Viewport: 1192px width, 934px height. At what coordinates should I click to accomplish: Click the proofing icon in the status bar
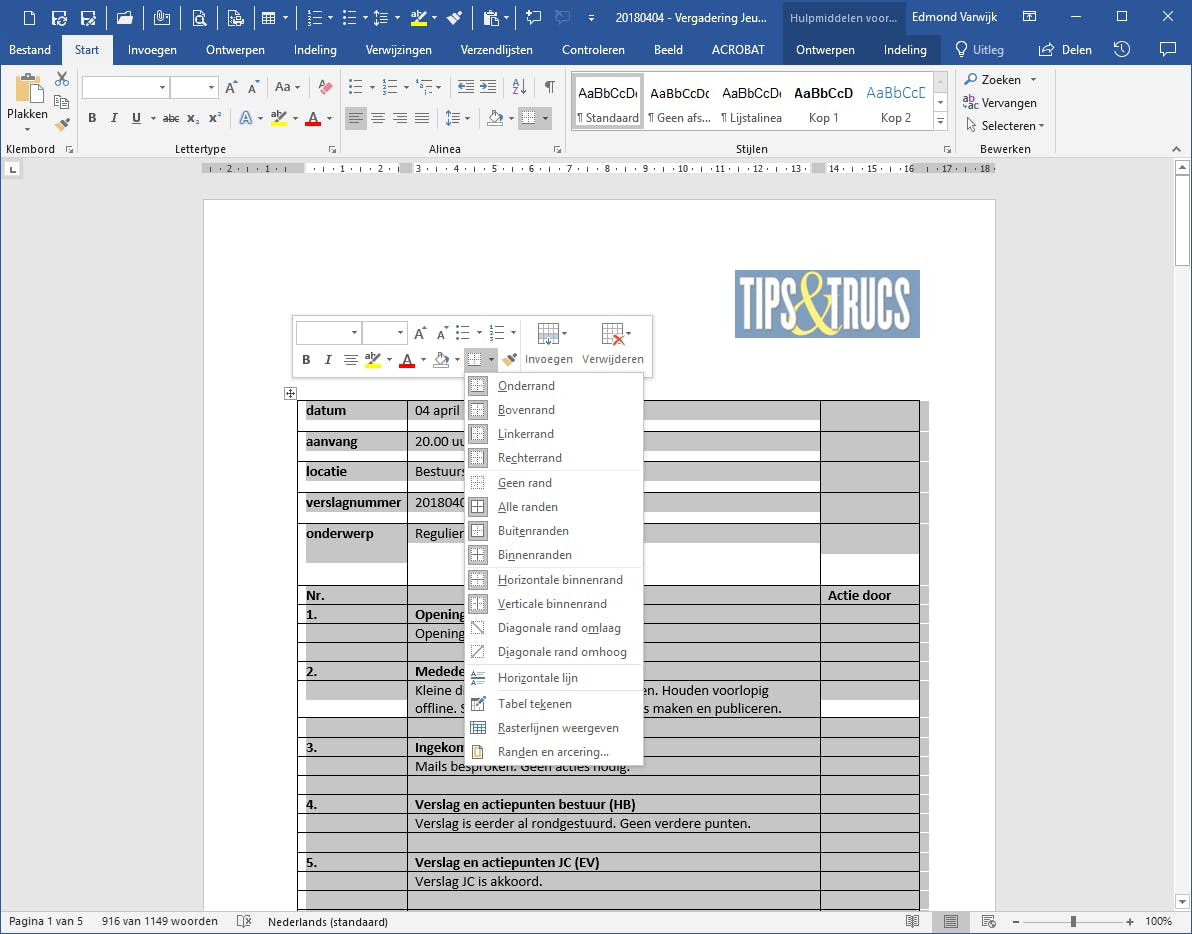[243, 921]
